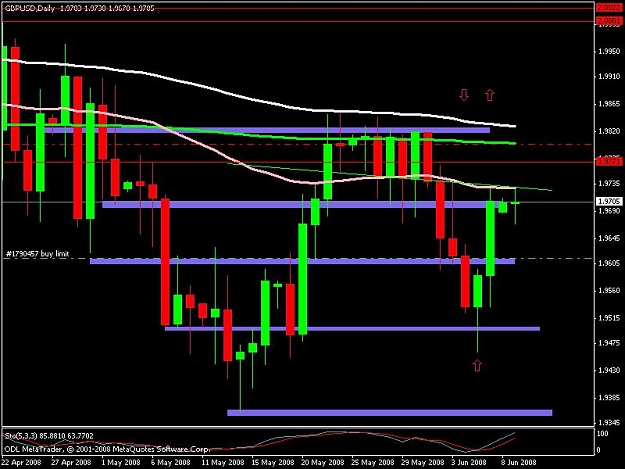Click the GBPUSD,Daily chart title text

[30, 8]
